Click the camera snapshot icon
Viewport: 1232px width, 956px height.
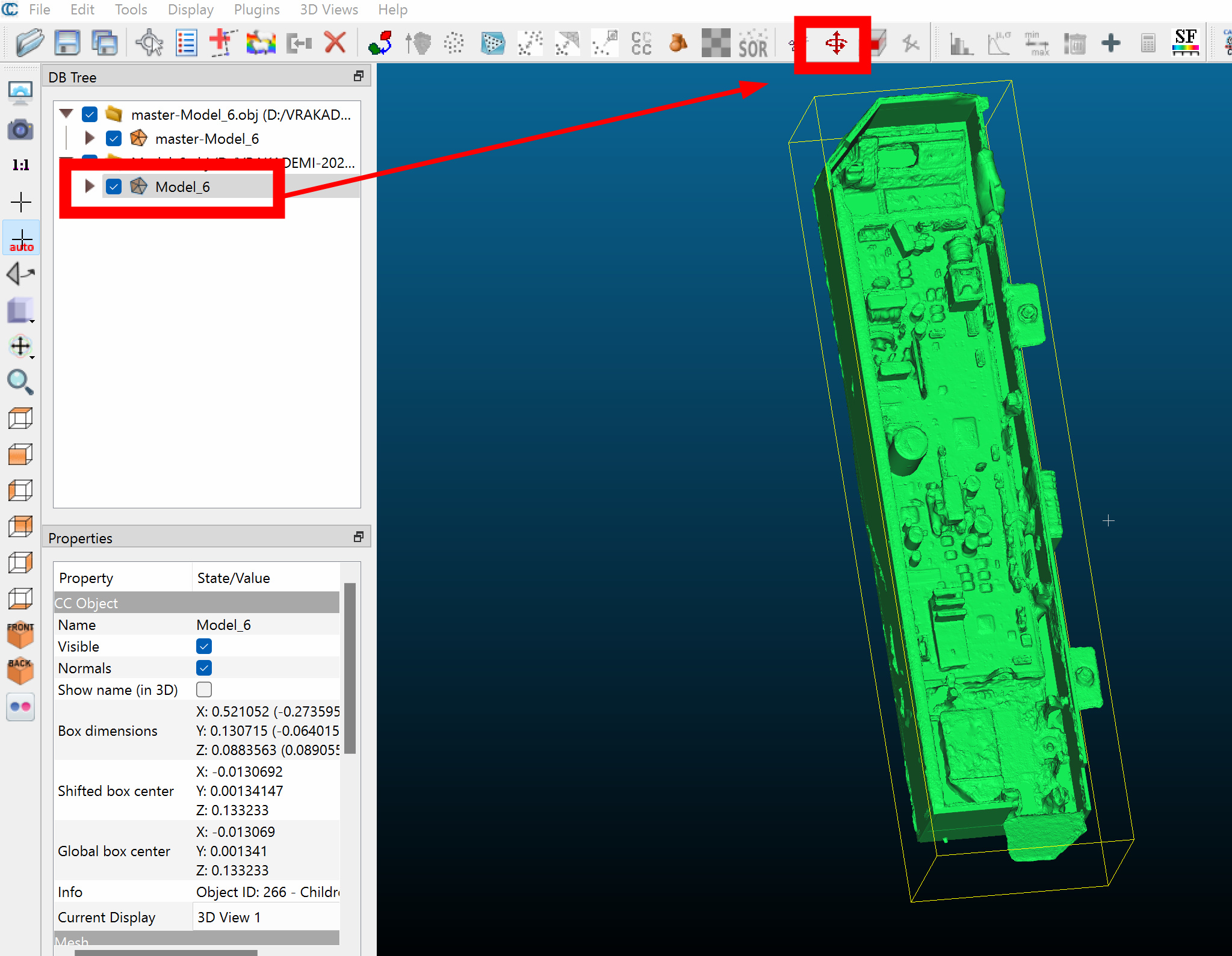[20, 129]
